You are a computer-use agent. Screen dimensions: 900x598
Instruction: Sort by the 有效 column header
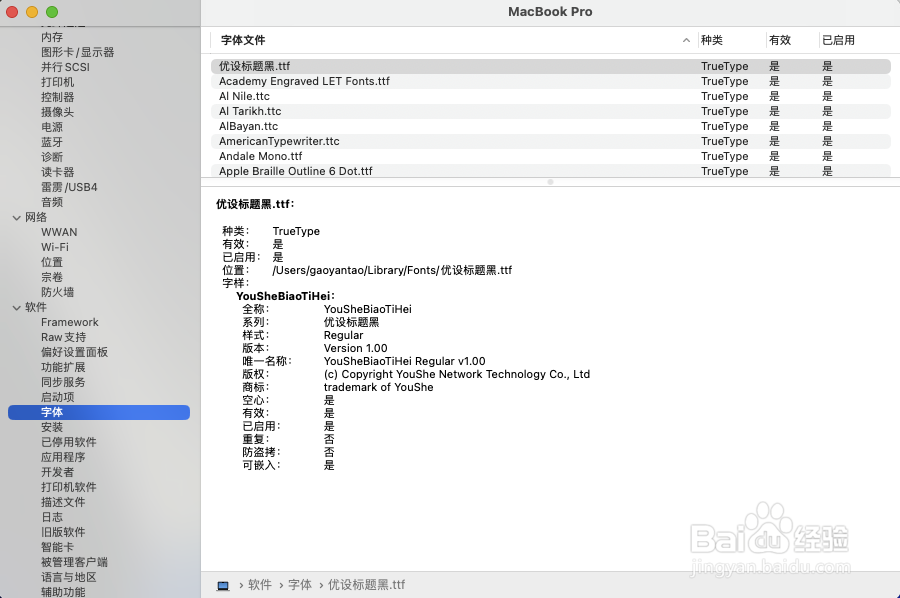[x=780, y=40]
